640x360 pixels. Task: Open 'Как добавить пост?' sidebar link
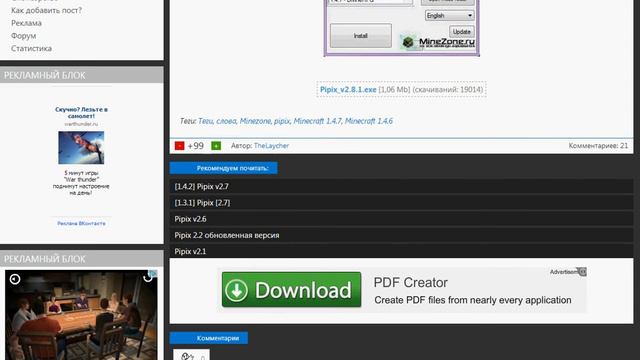pos(46,10)
